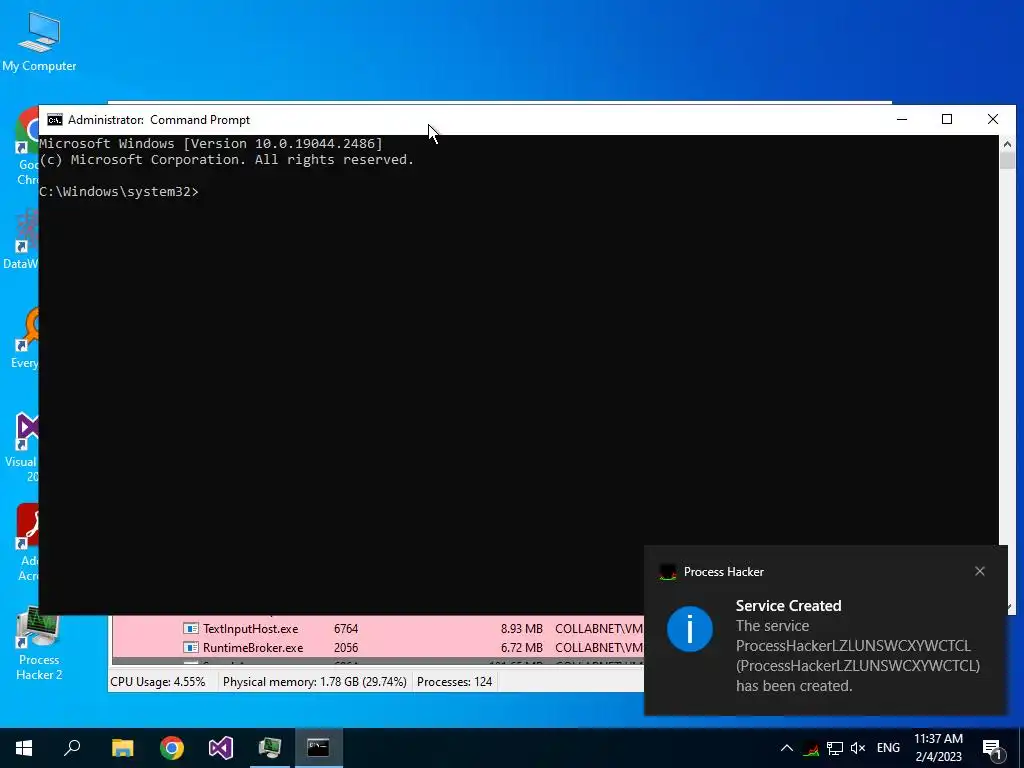
Task: Click 6.72 MB memory value
Action: coord(521,647)
